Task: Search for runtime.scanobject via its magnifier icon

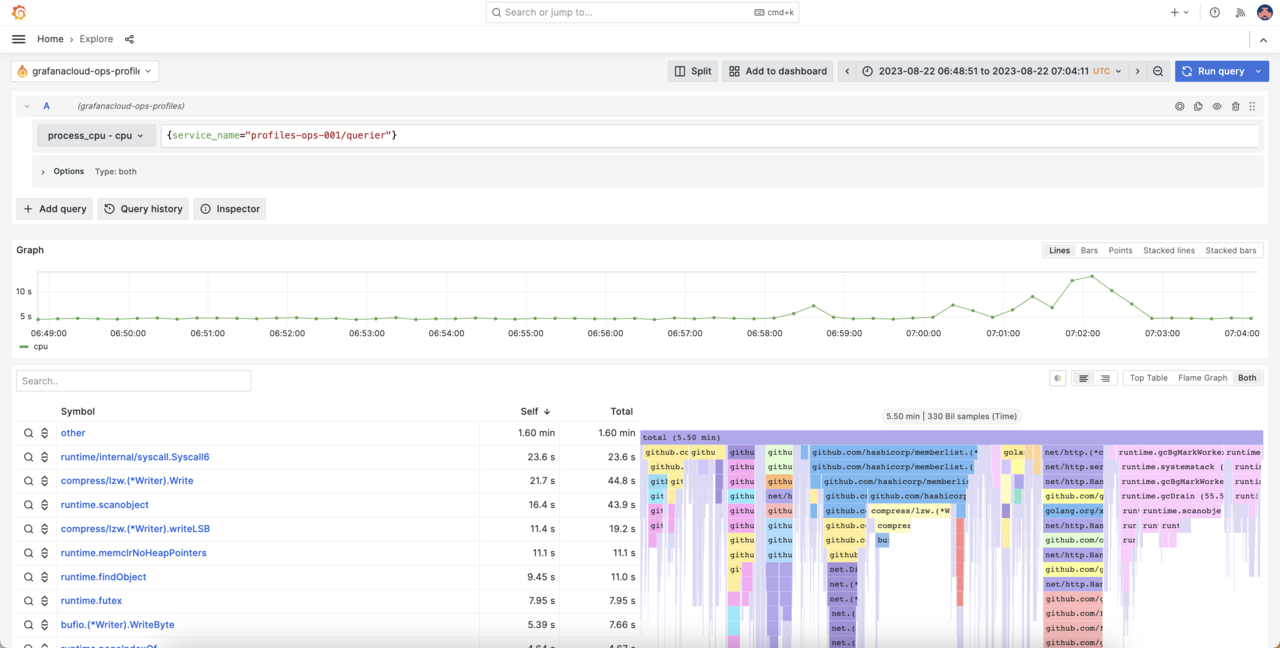Action: pos(30,505)
